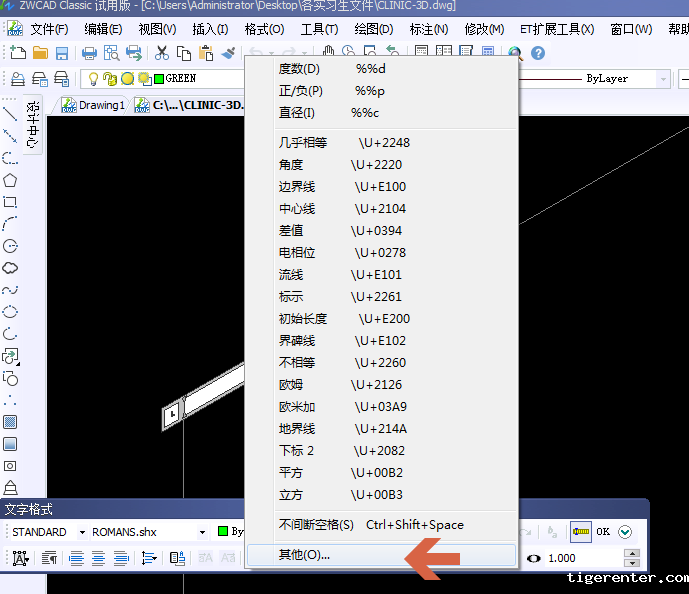Open the GREEN layer dropdown
Image resolution: width=689 pixels, height=594 pixels.
162,79
